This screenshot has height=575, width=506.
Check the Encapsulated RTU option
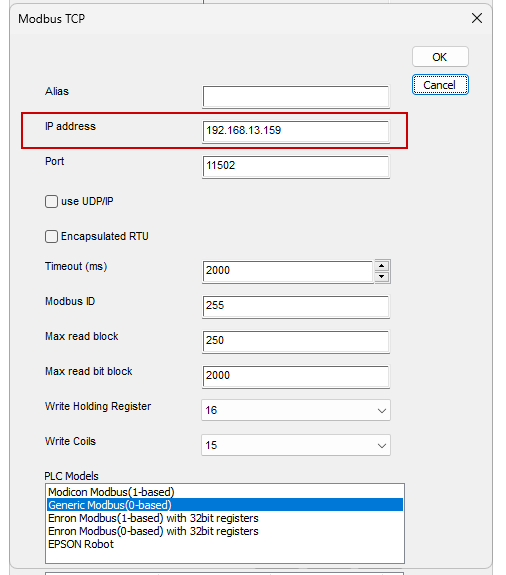pos(51,237)
